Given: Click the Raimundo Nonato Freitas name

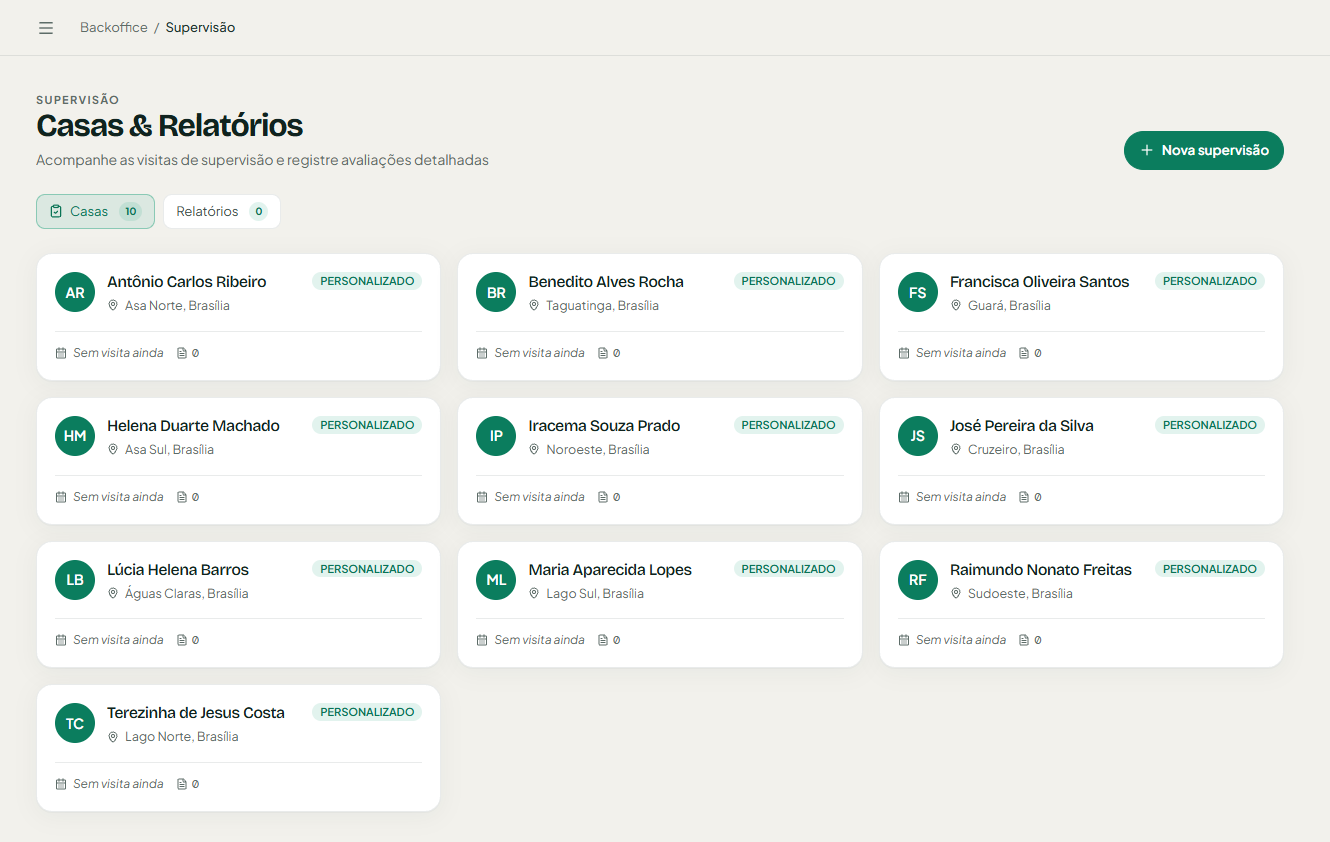Looking at the screenshot, I should coord(1041,570).
